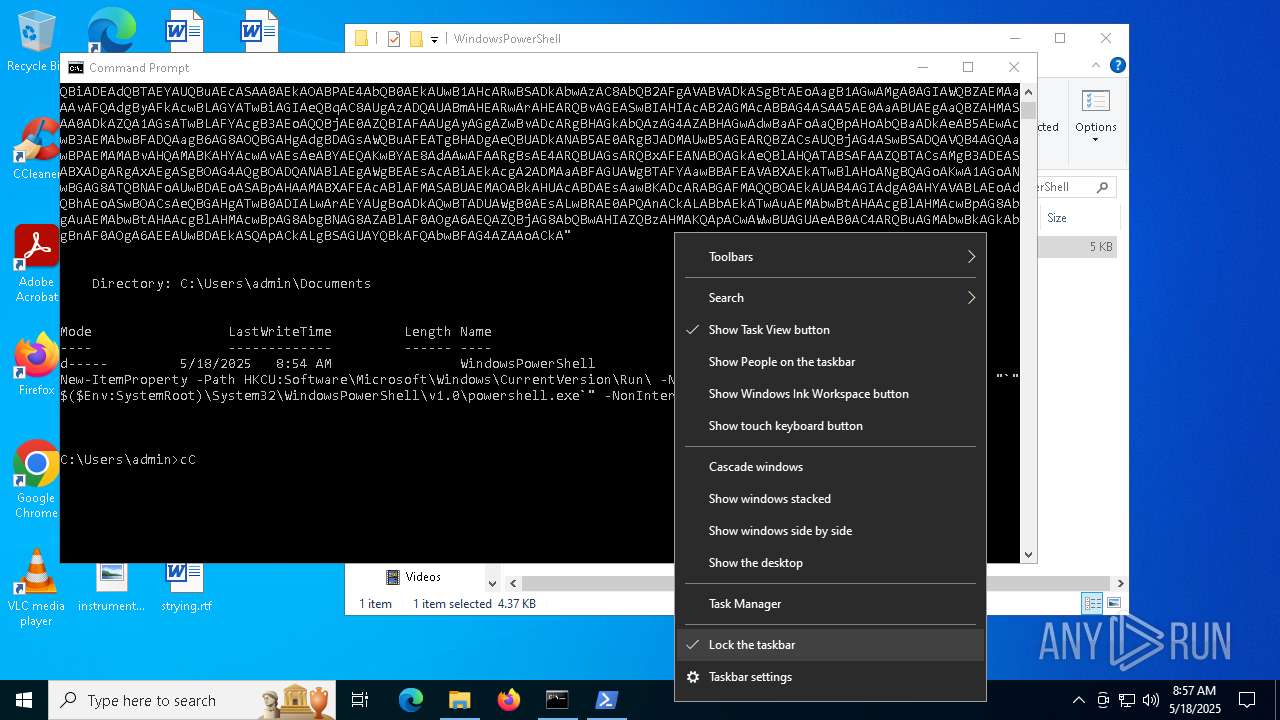1280x720 pixels.
Task: Expand the Quick Access Toolbar customize dropdown
Action: (435, 39)
